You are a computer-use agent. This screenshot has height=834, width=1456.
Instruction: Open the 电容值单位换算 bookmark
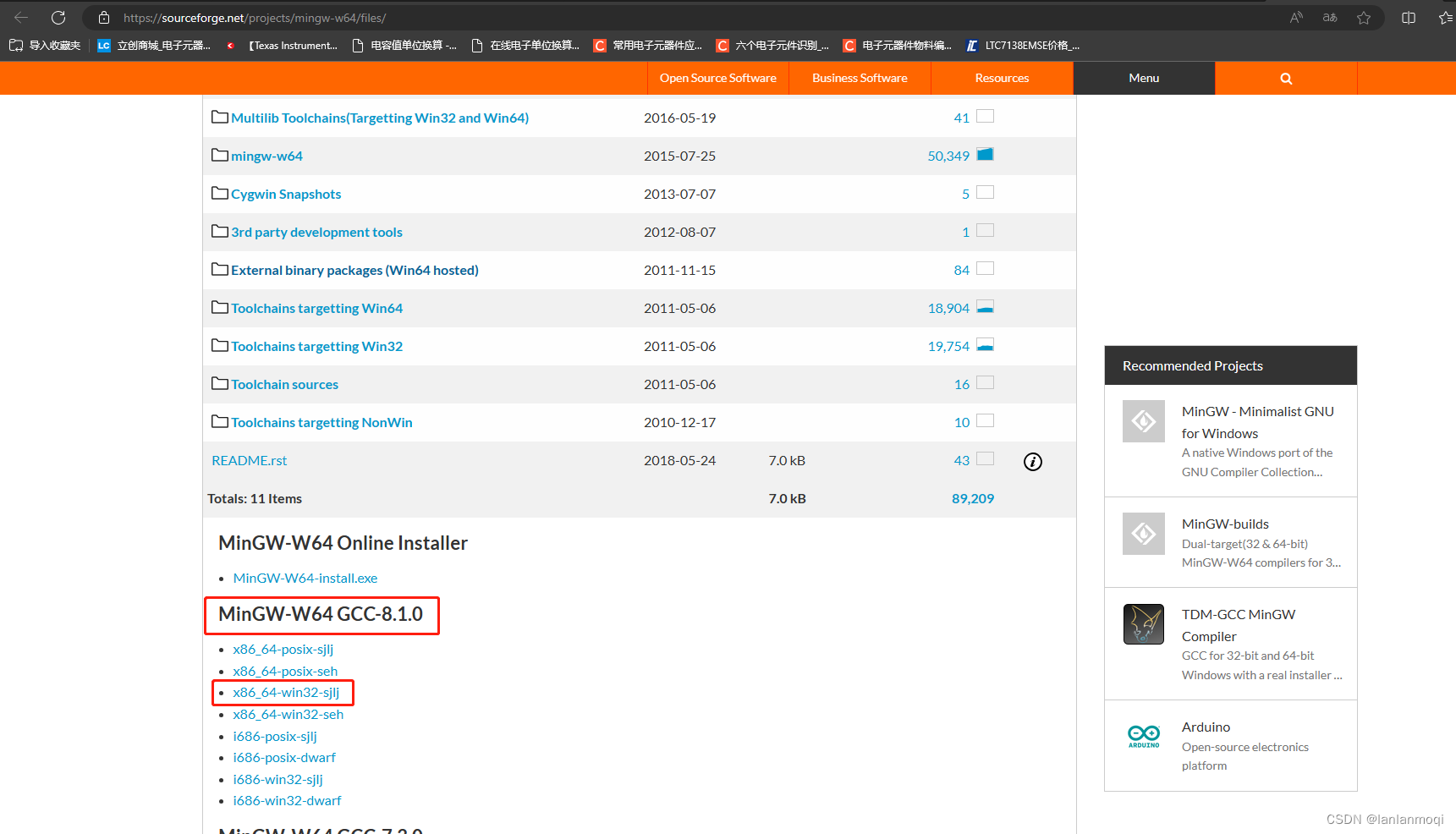[x=404, y=46]
